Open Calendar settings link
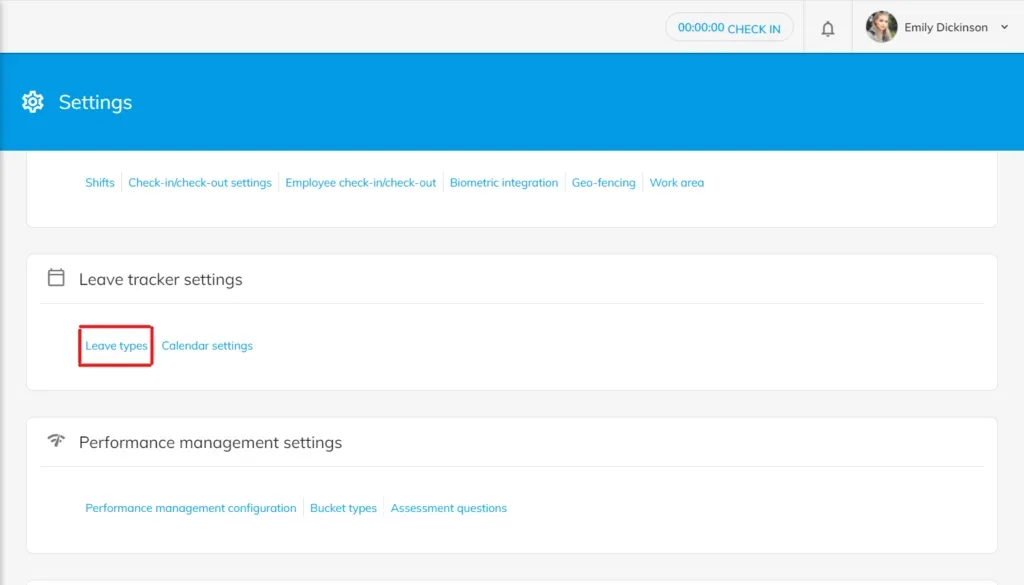Screen dimensions: 1024x585 (207, 345)
